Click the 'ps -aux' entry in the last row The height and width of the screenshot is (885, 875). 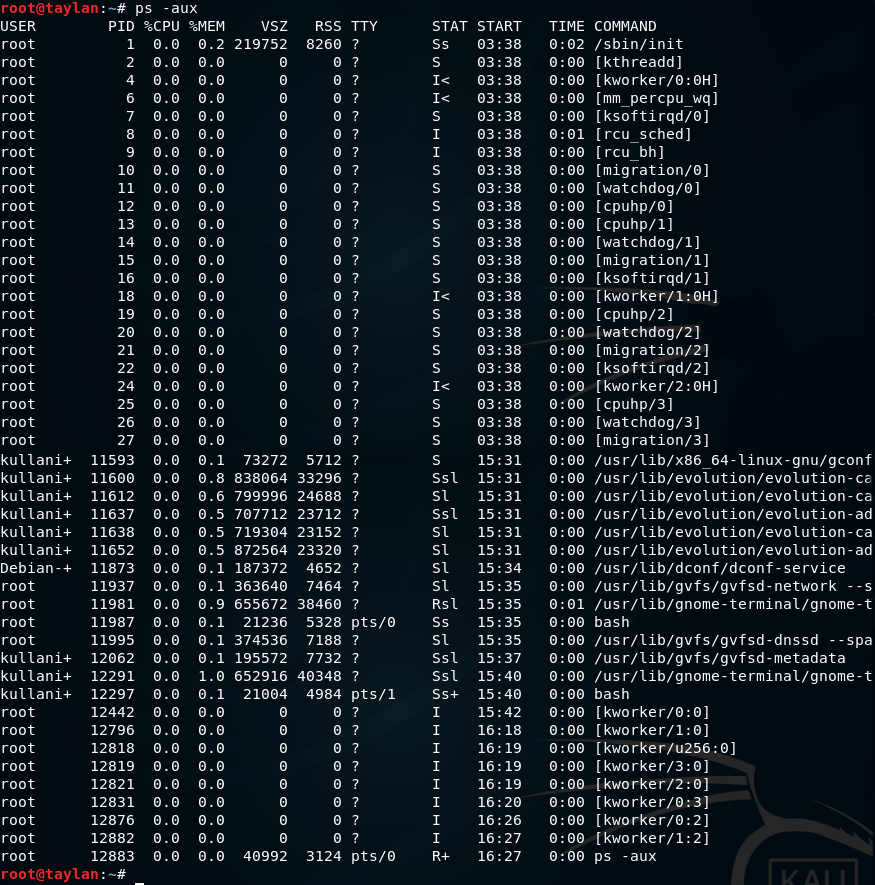click(x=625, y=857)
